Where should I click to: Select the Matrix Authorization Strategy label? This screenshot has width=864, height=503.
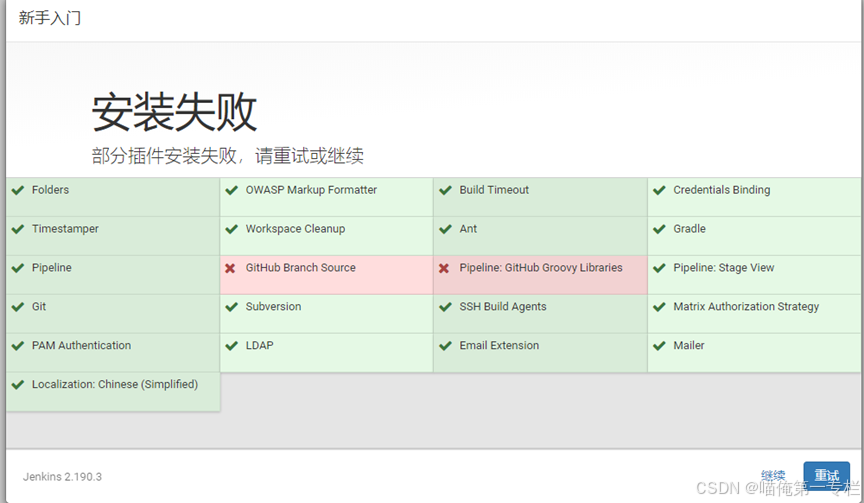click(x=746, y=307)
